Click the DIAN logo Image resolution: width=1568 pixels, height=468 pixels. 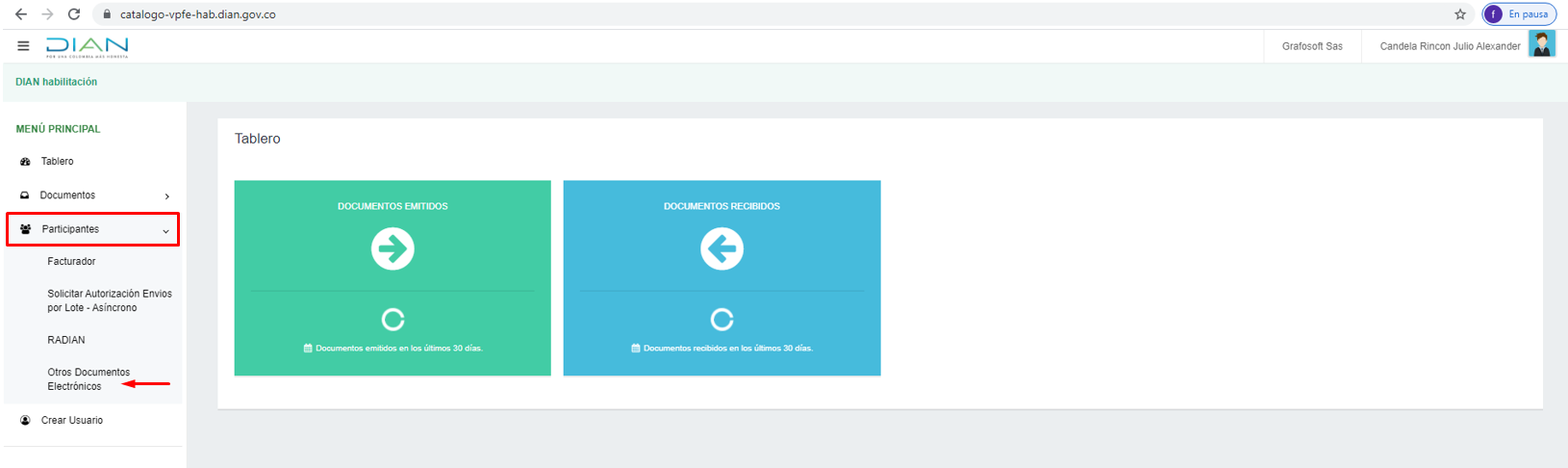87,47
